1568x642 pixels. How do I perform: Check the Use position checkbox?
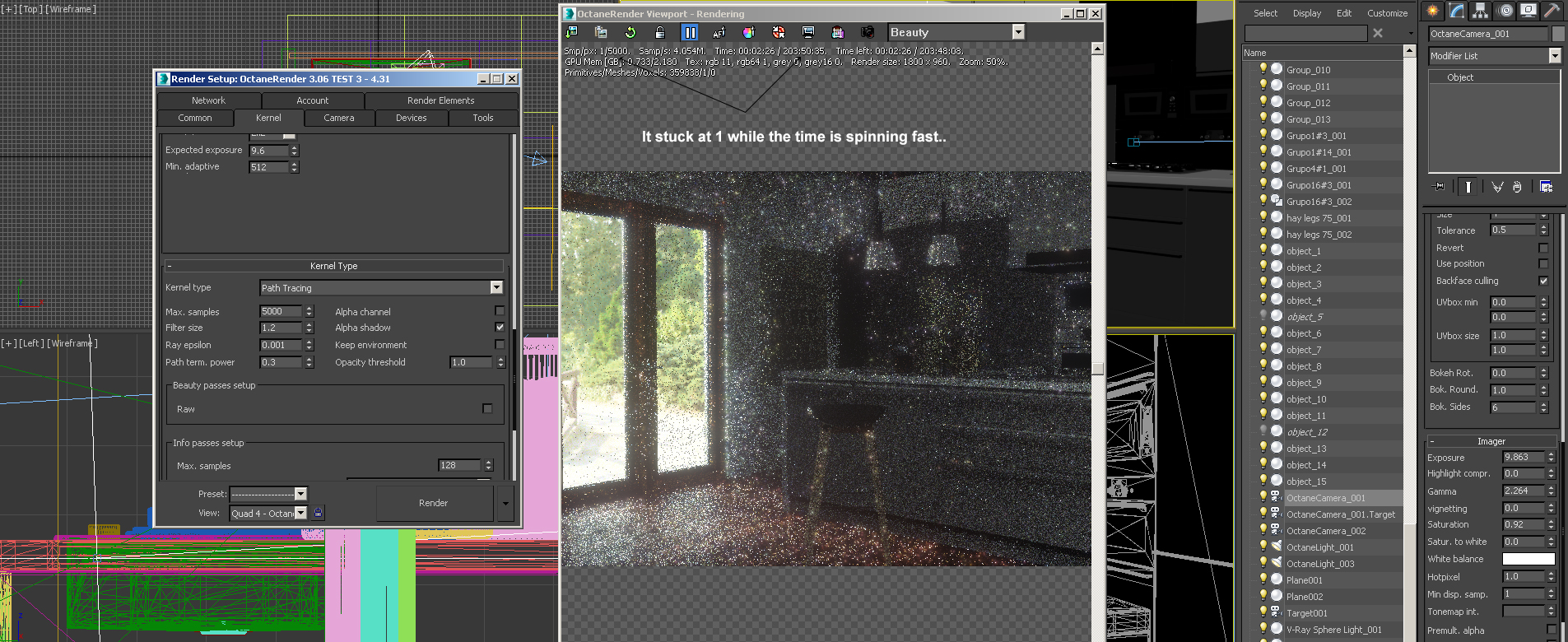(1543, 263)
